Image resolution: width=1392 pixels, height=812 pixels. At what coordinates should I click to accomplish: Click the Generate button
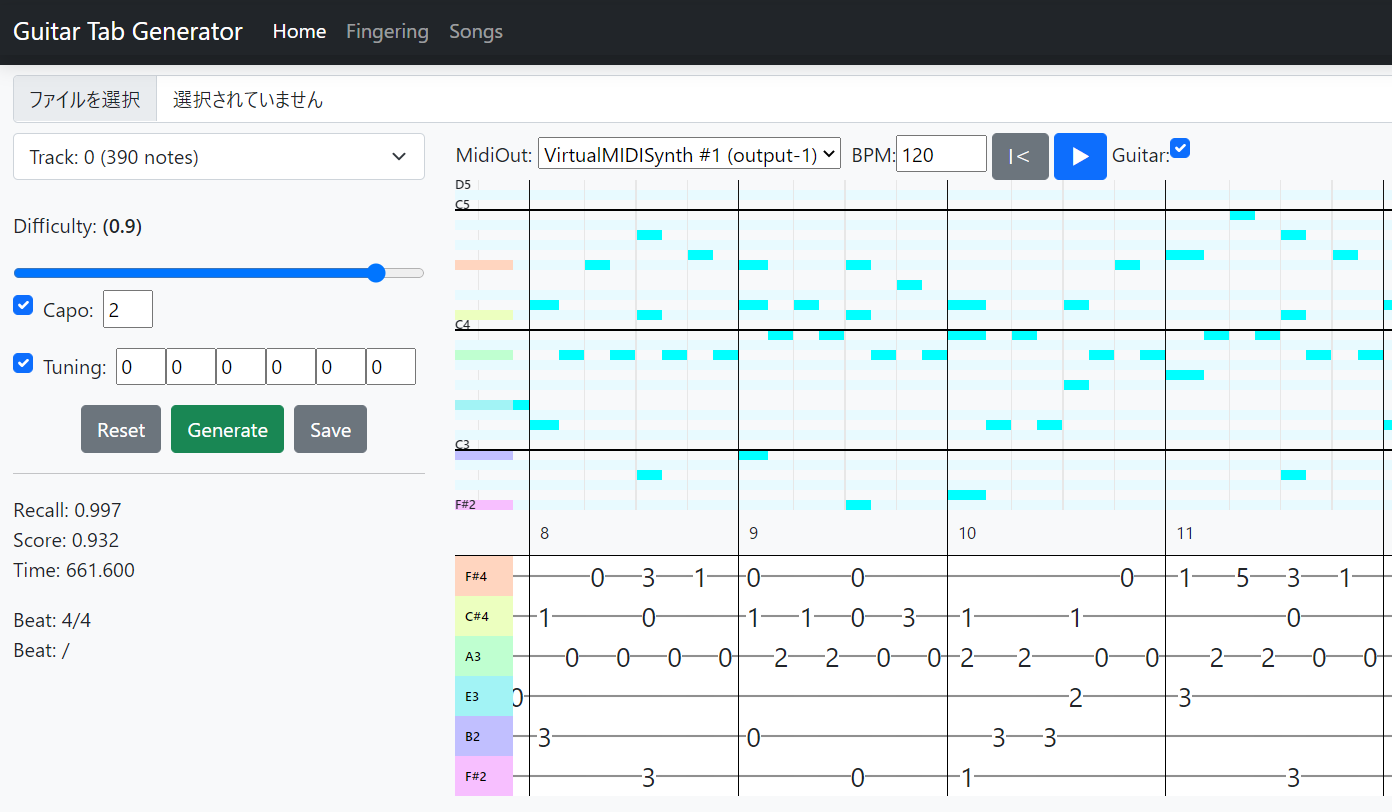(x=227, y=428)
